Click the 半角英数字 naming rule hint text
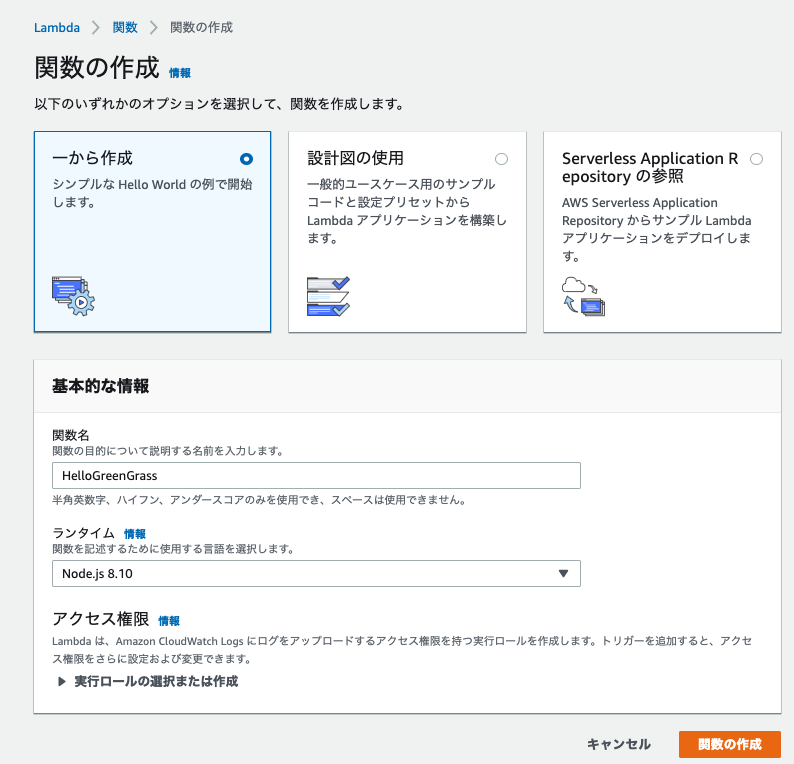Screen dimensions: 794x764 pyautogui.click(x=259, y=500)
